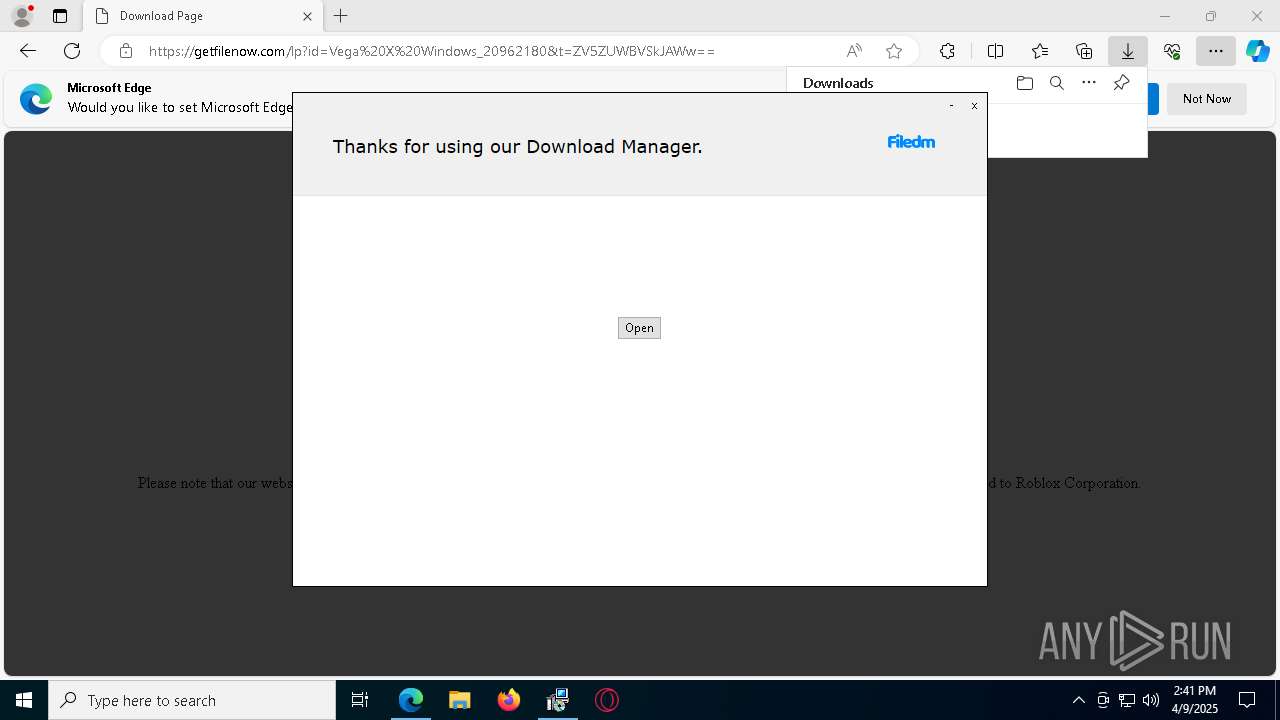Open downloads folder from Downloads panel
The height and width of the screenshot is (720, 1280).
click(x=1024, y=83)
